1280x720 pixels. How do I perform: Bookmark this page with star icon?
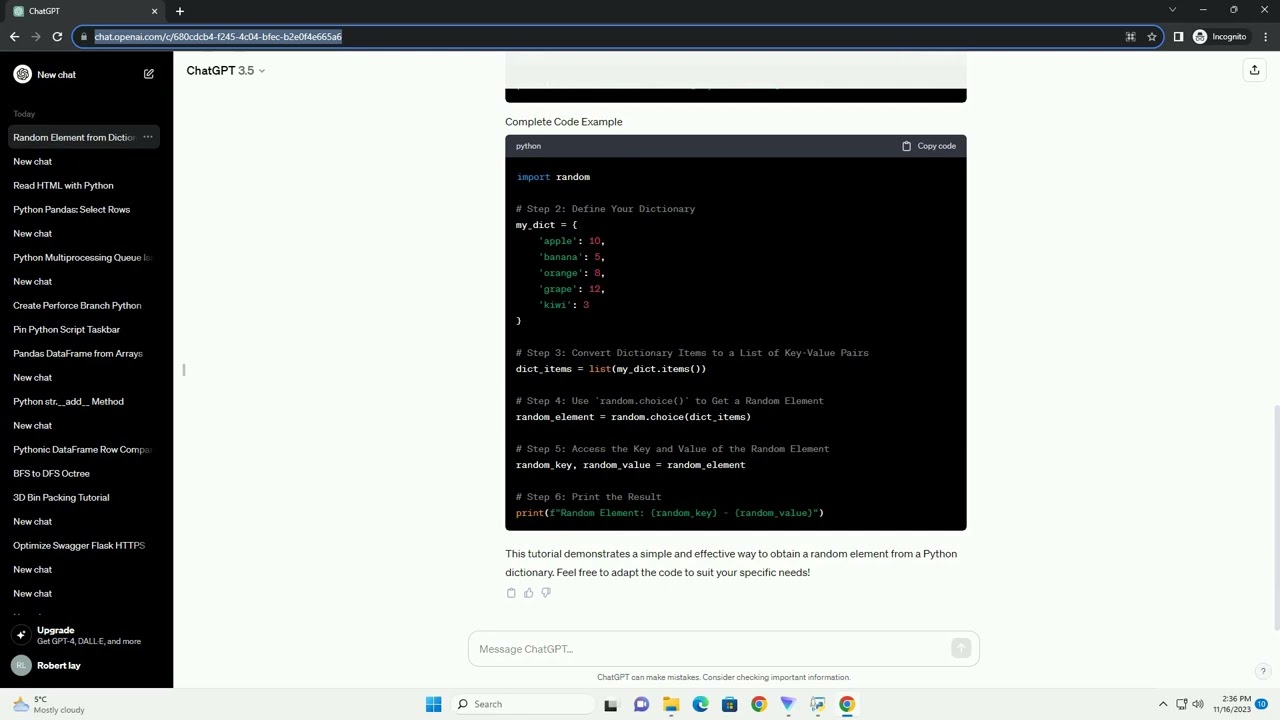coord(1152,37)
